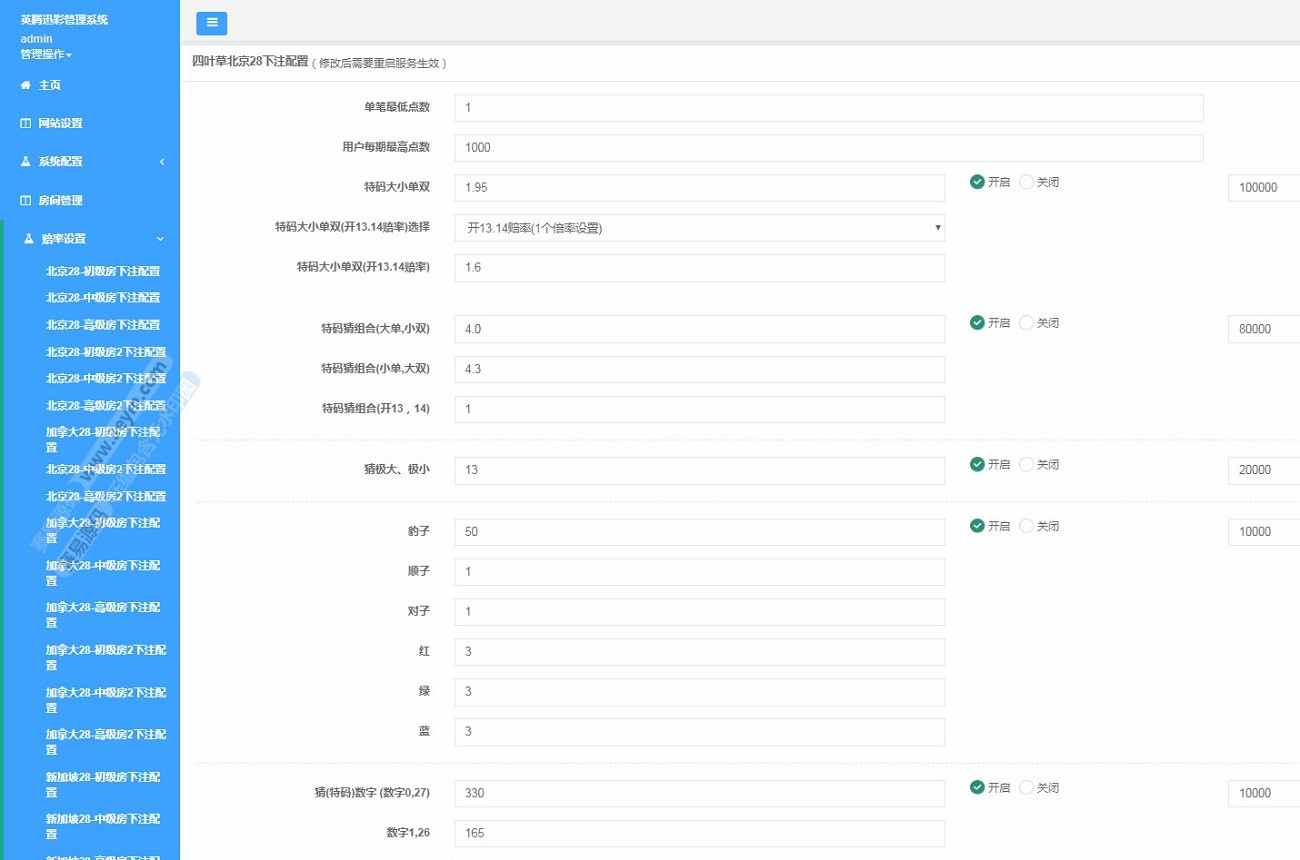
Task: Expand the 系统配置 menu chevron
Action: [162, 161]
